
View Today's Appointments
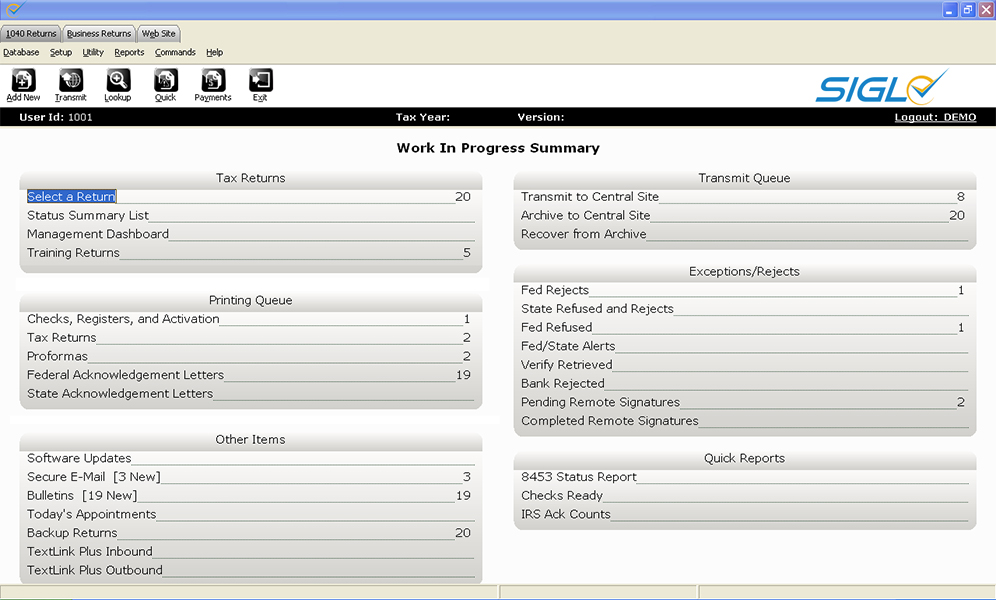(91, 514)
